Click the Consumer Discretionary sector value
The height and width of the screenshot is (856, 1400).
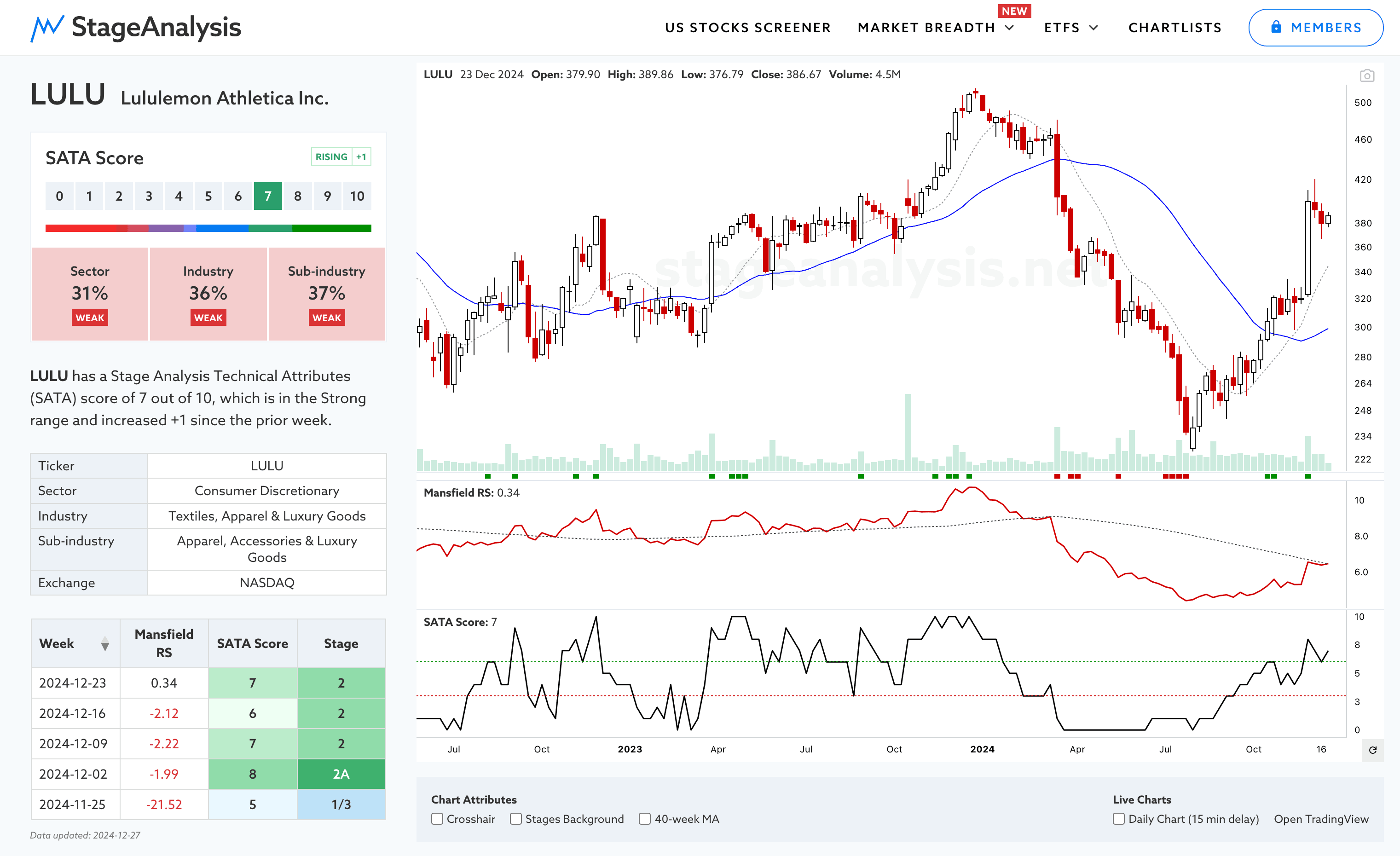tap(267, 491)
